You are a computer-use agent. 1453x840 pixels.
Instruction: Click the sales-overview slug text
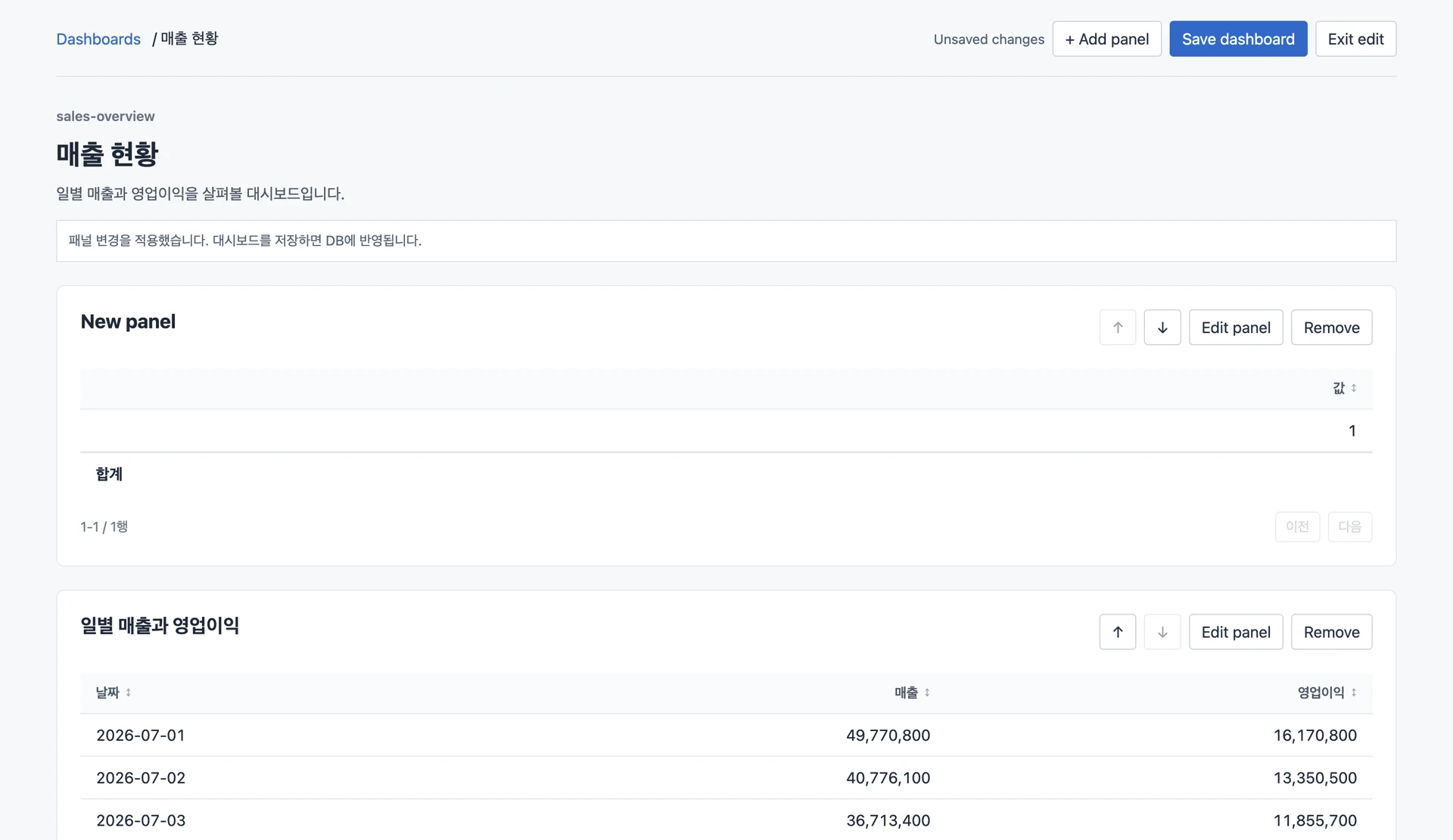click(x=105, y=116)
